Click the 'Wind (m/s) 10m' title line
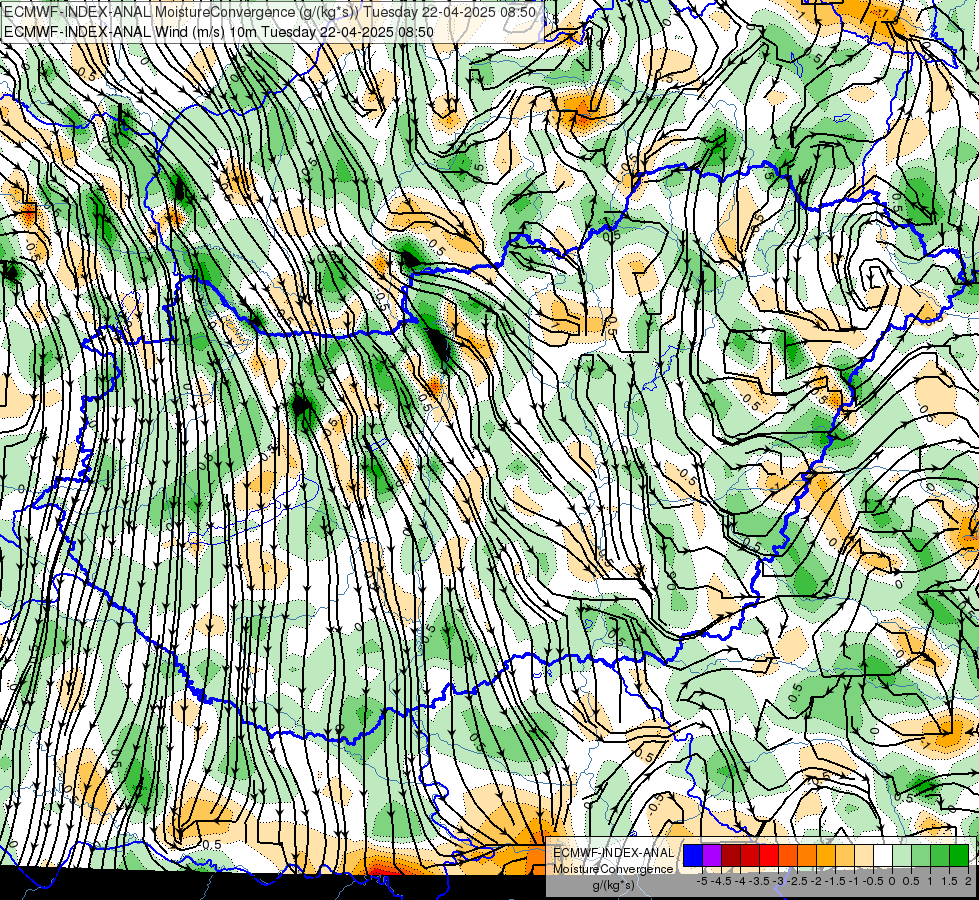 click(218, 31)
